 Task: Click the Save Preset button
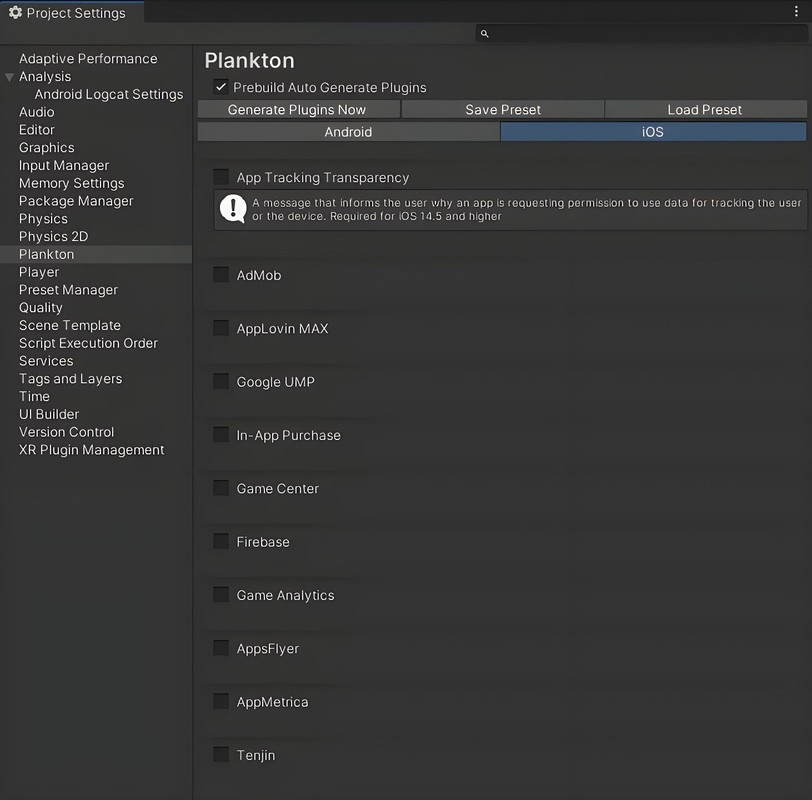click(502, 110)
